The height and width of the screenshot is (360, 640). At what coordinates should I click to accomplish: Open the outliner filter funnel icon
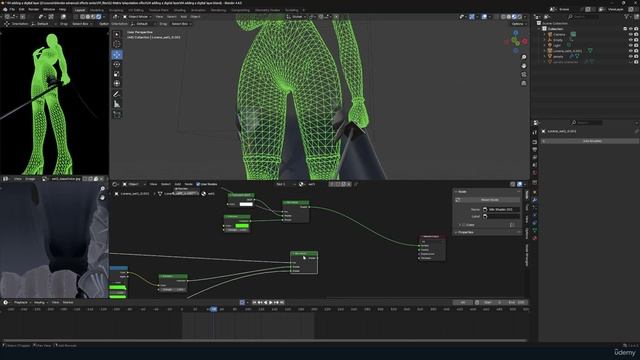[x=627, y=17]
